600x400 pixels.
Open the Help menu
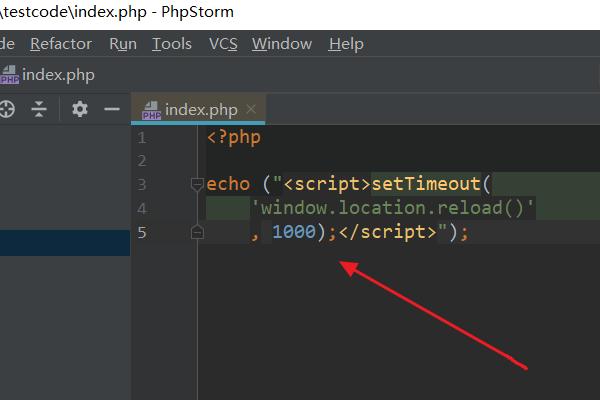(x=346, y=44)
